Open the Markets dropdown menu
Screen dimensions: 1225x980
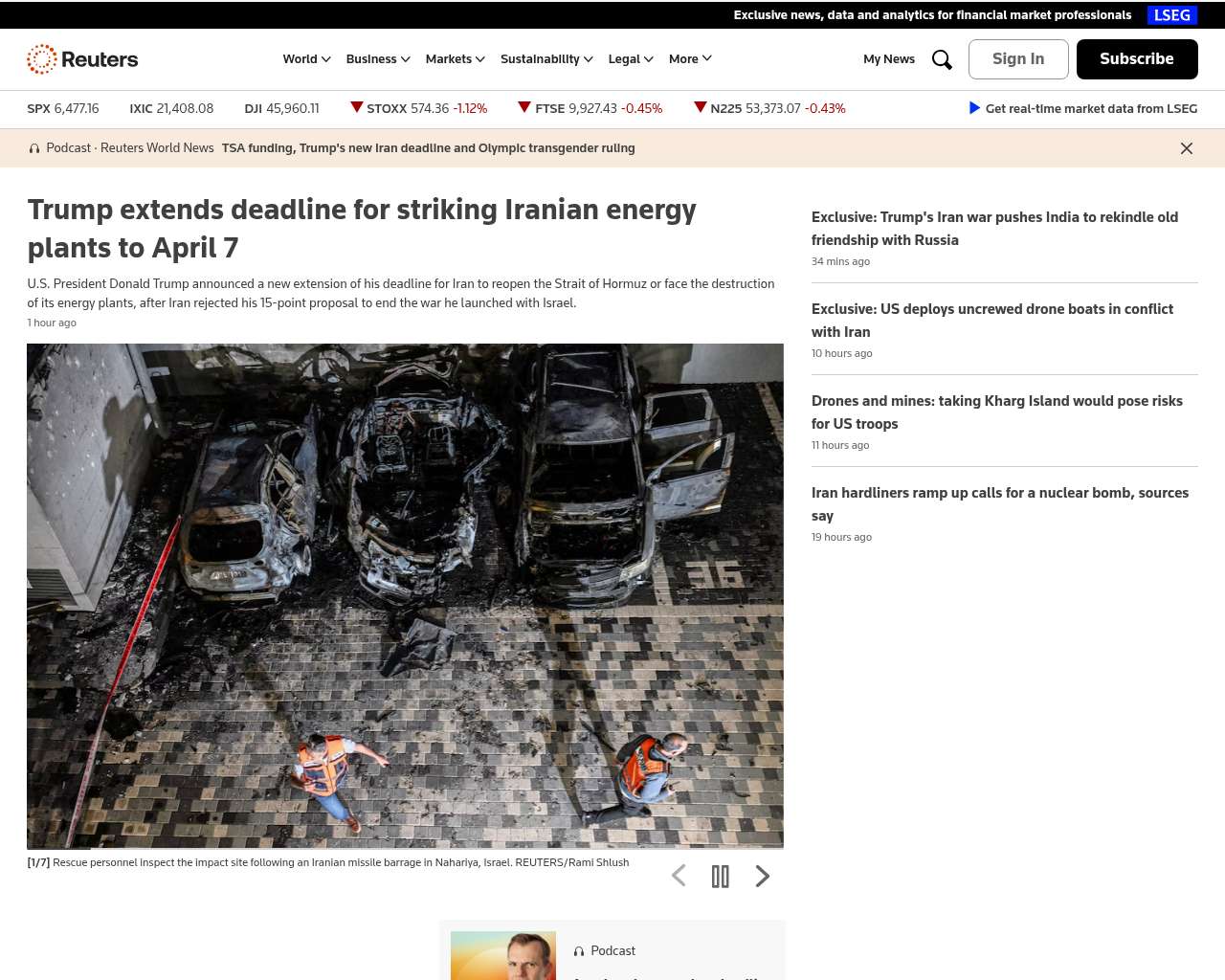(455, 59)
